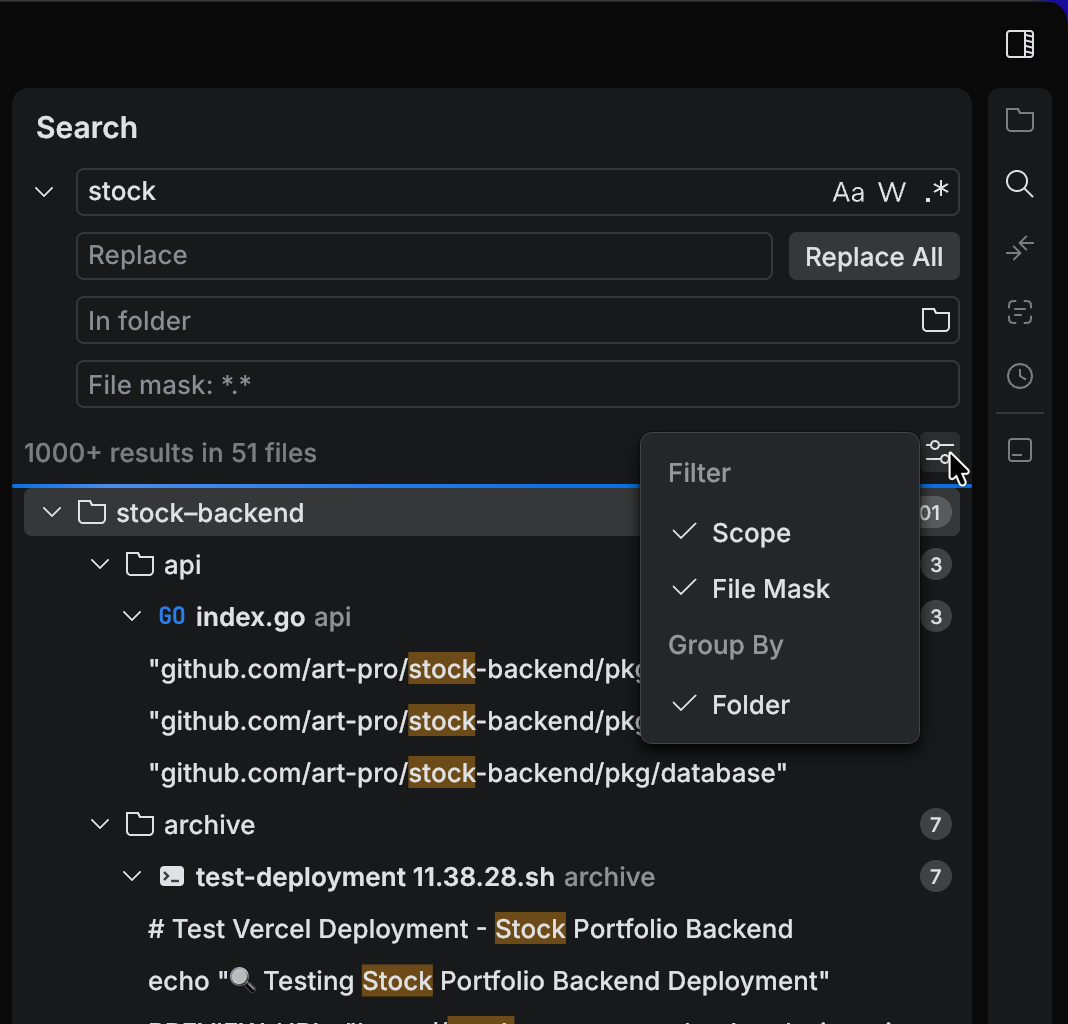Open the scan/terminal panel icon below the merge icon
Image resolution: width=1068 pixels, height=1024 pixels.
(1019, 312)
